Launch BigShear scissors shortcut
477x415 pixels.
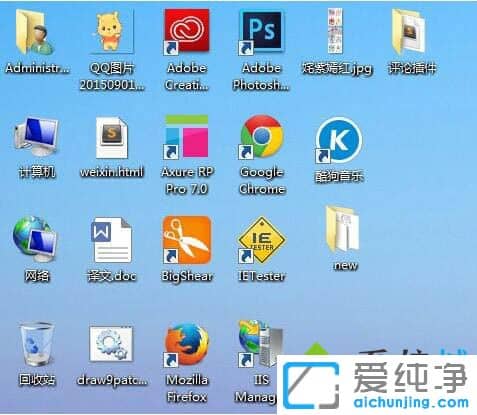[x=187, y=240]
